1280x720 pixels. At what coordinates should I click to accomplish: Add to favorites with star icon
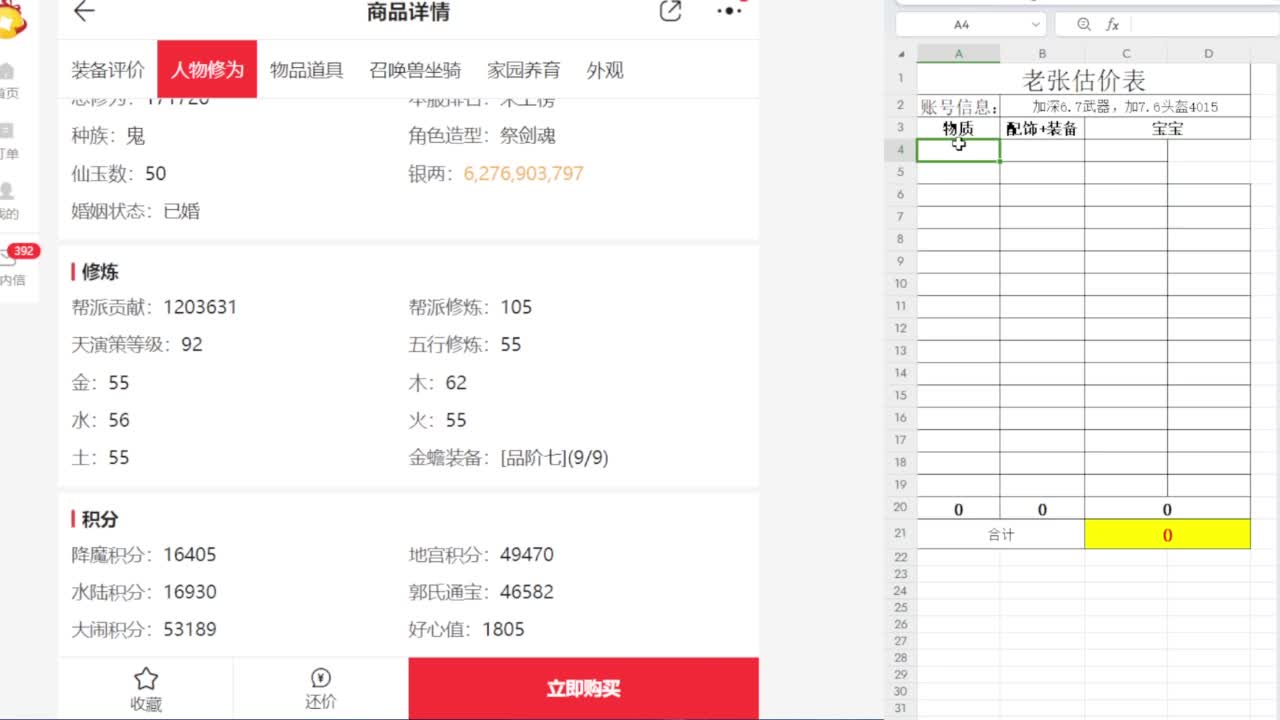click(x=146, y=678)
